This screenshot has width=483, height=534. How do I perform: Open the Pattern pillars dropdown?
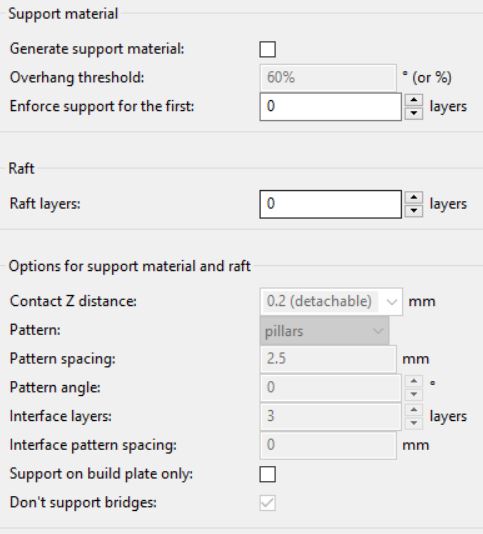[325, 331]
